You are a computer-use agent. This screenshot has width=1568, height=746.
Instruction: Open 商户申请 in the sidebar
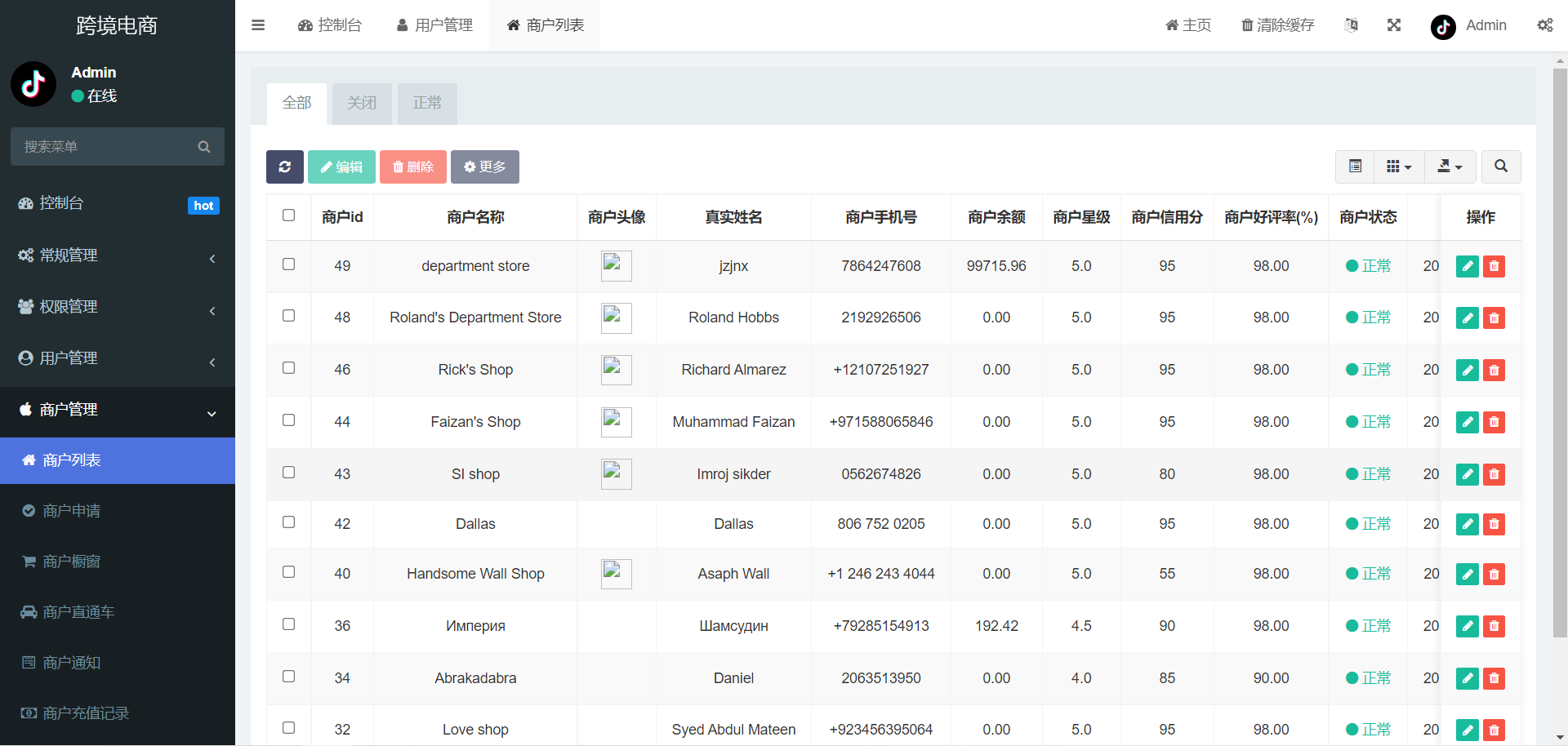[x=72, y=511]
